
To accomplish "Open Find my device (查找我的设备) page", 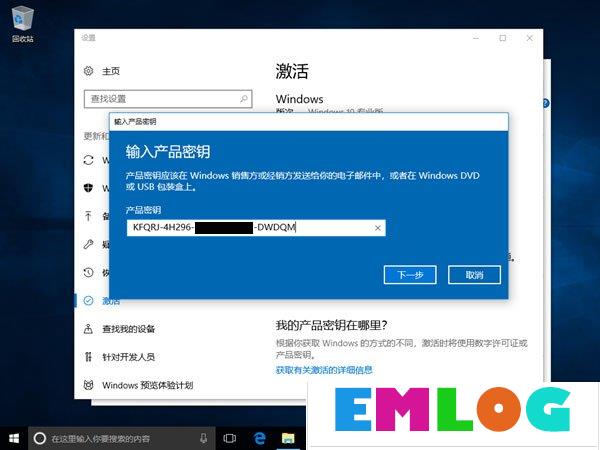I will (x=129, y=329).
